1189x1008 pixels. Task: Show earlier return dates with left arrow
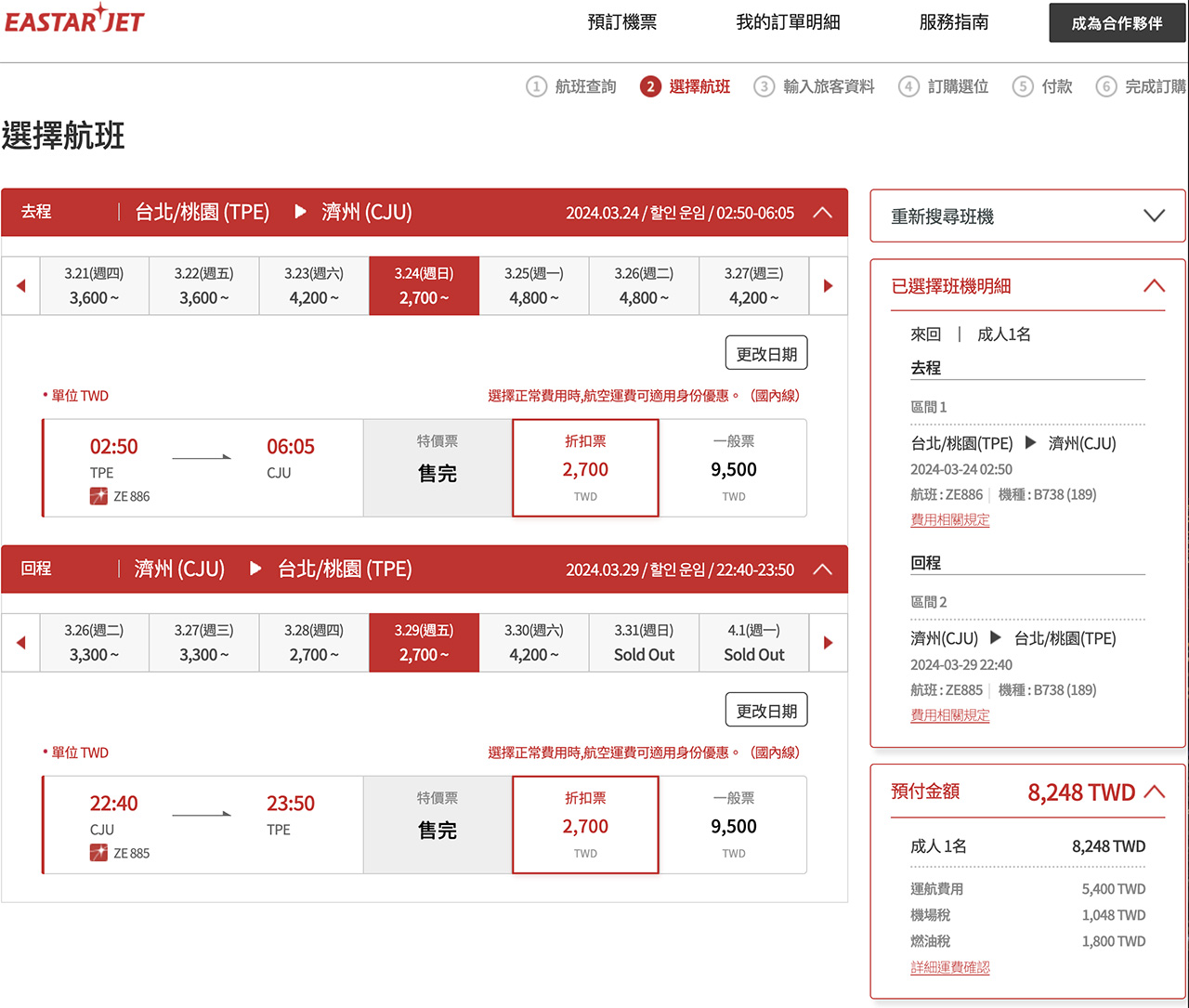[20, 643]
